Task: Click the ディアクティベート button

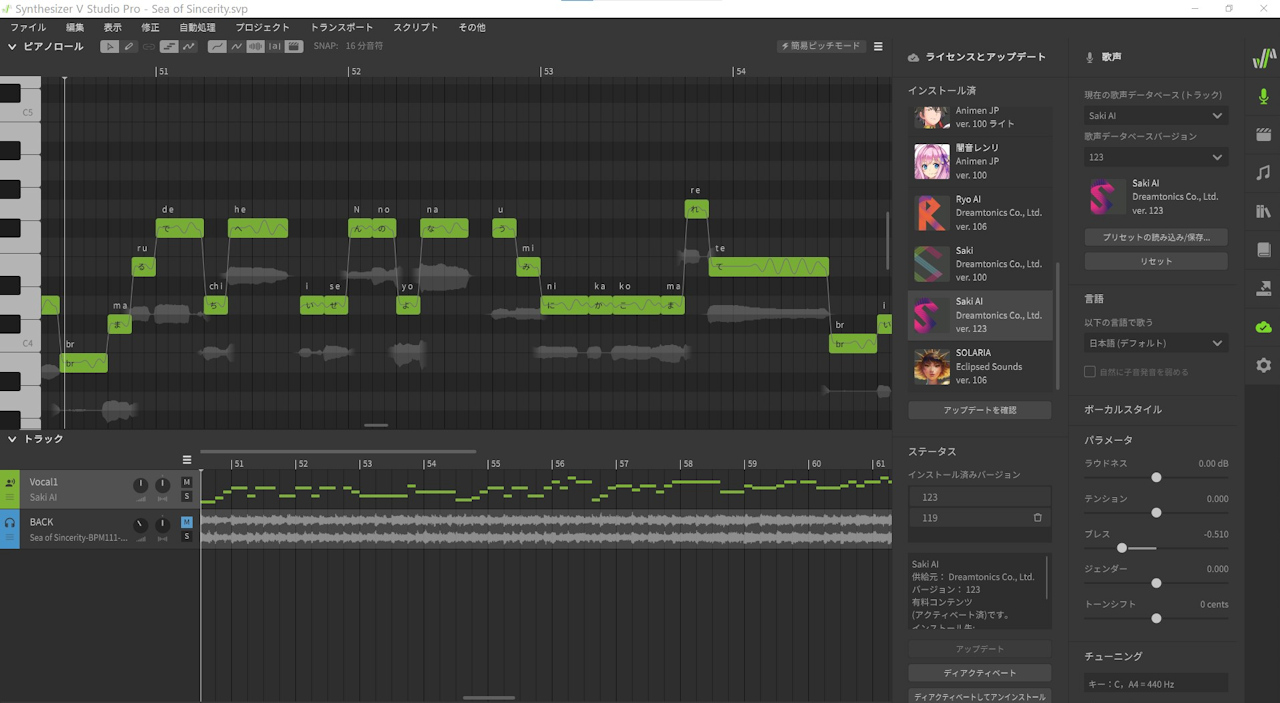Action: point(980,673)
